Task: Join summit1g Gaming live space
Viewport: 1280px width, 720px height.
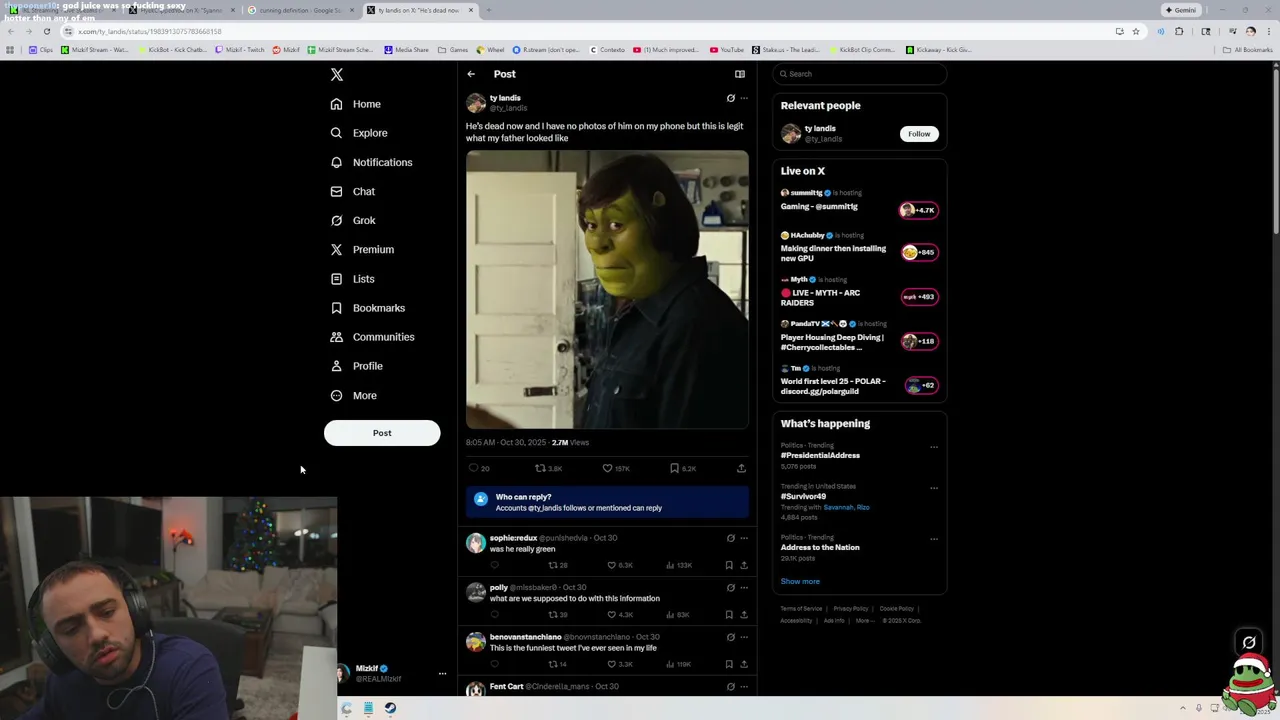Action: click(859, 200)
